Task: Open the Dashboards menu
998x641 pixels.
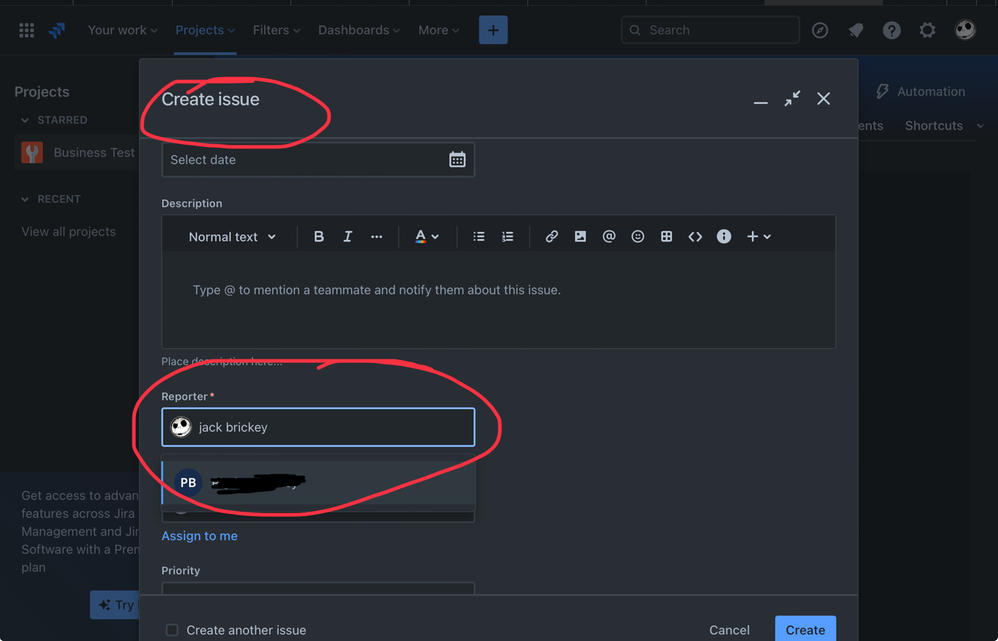Action: 359,30
